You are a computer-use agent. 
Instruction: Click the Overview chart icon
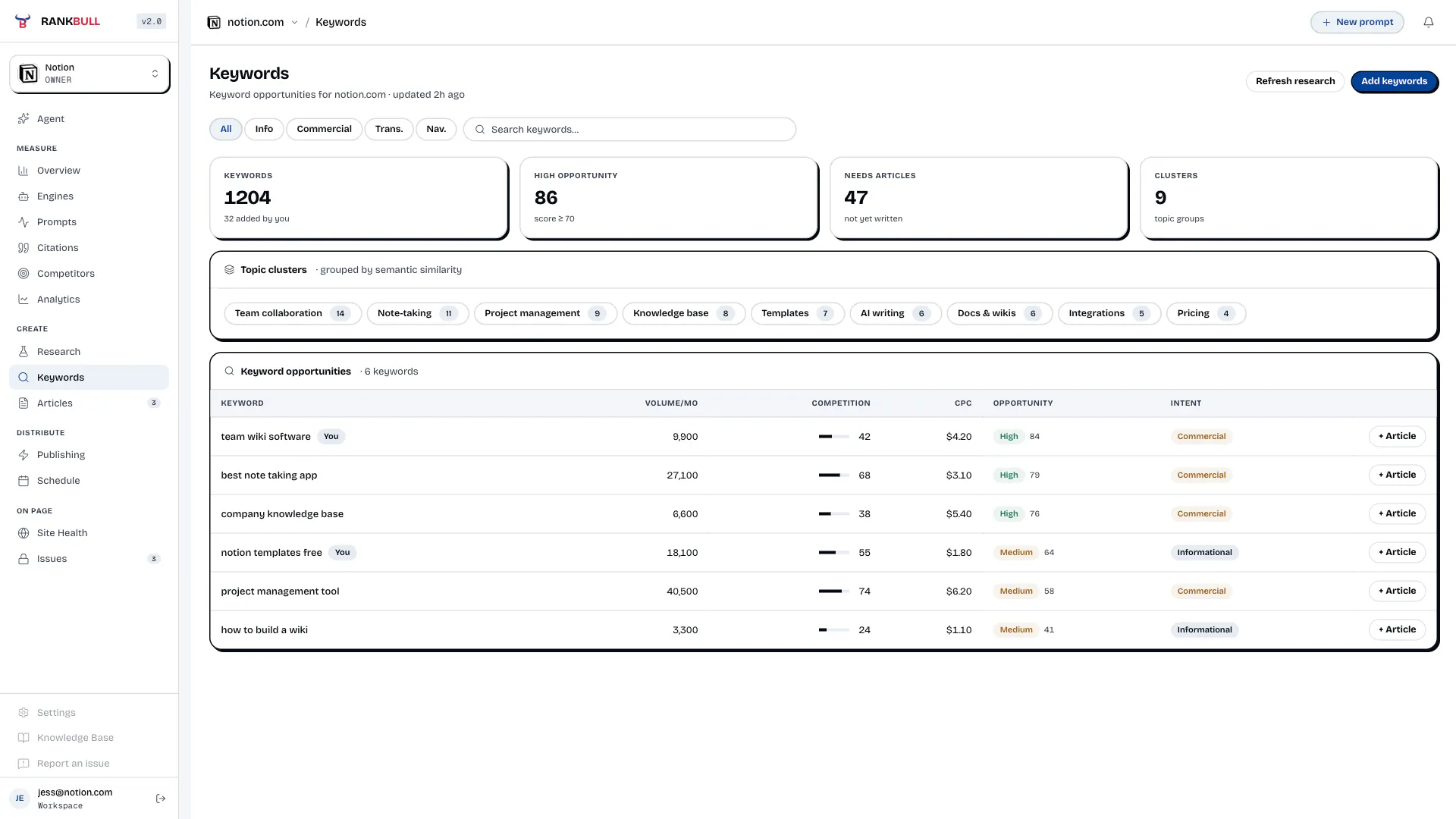point(24,171)
